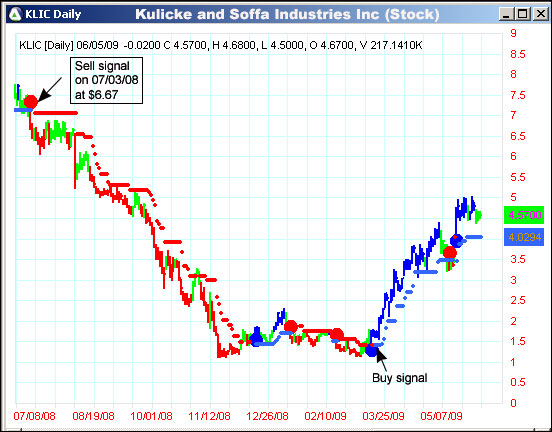This screenshot has width=552, height=432.
Task: Click the 07/08/08 date axis label
Action: pos(34,416)
